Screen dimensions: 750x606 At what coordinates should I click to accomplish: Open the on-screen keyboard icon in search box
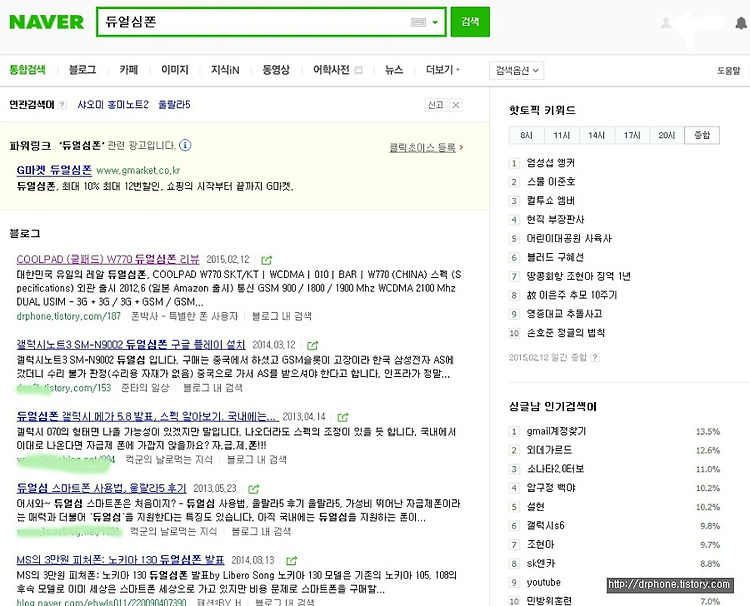pos(418,22)
